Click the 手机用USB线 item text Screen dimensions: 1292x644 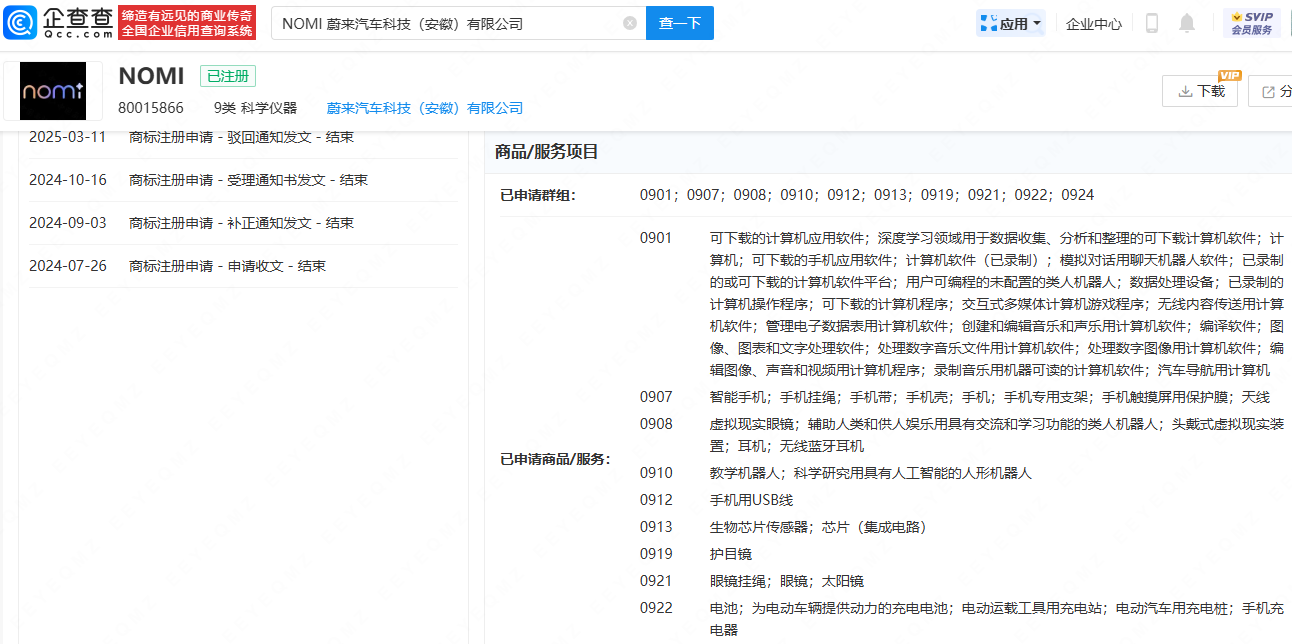(751, 500)
